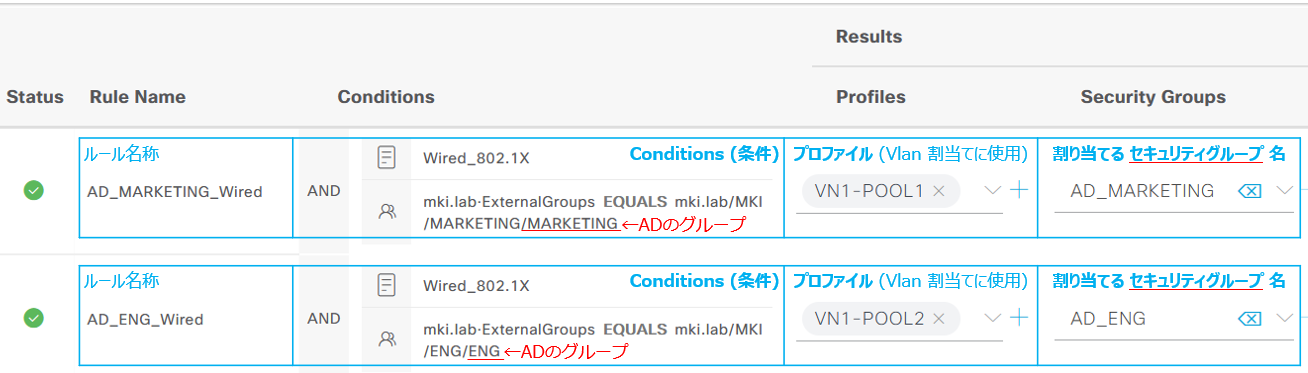Click user group icon in MARKETING condition
1308x373 pixels.
[387, 211]
